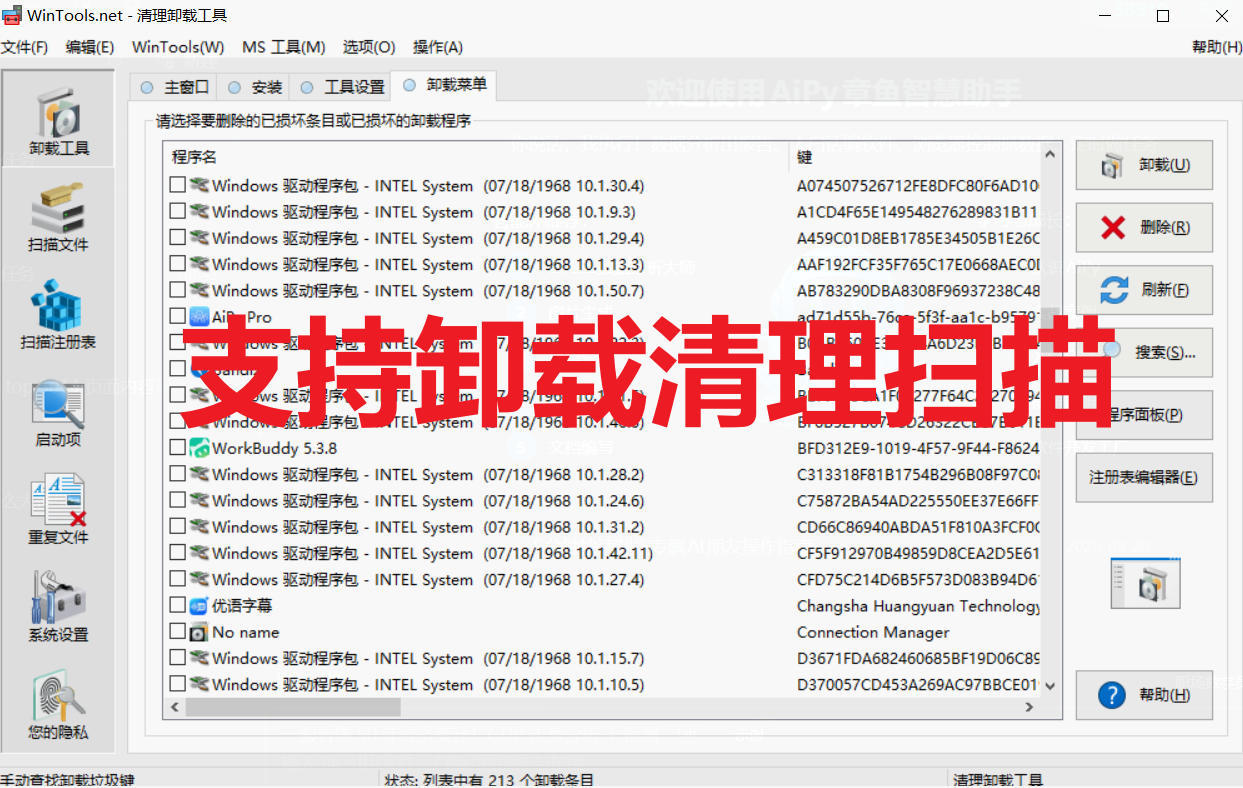The width and height of the screenshot is (1243, 788).
Task: Click the status text 列表中有 213 个卸载条目
Action: (509, 780)
